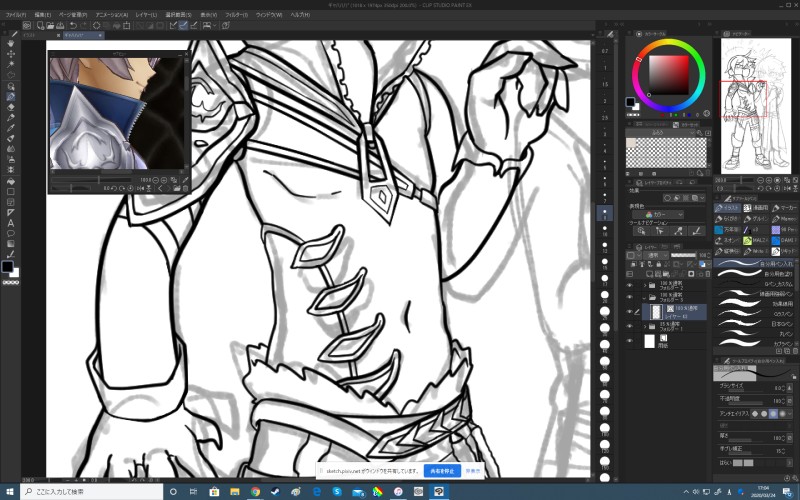
Task: Select the Auto select magic wand tool
Action: coord(10,65)
